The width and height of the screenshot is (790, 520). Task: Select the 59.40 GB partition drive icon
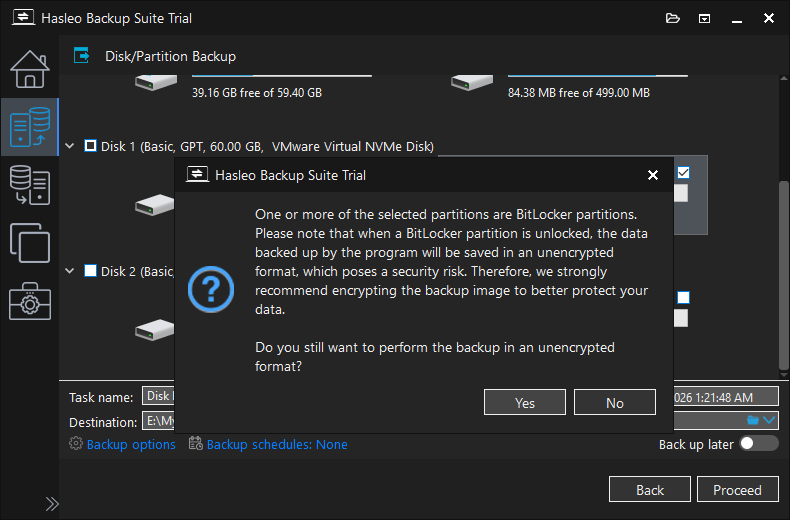coord(156,82)
